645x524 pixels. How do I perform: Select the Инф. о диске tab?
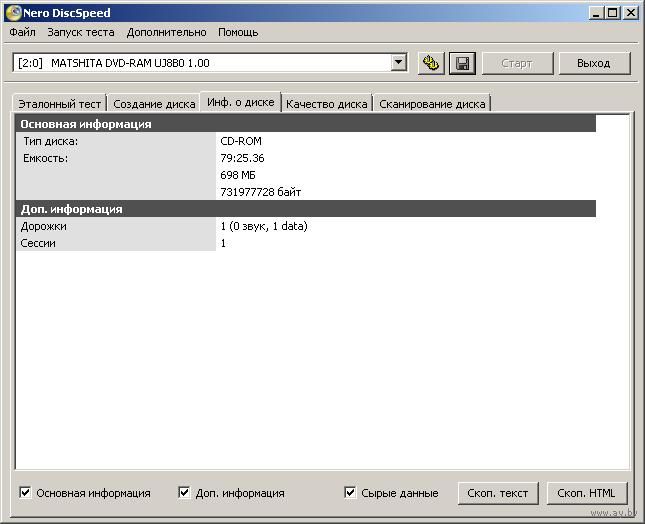241,102
